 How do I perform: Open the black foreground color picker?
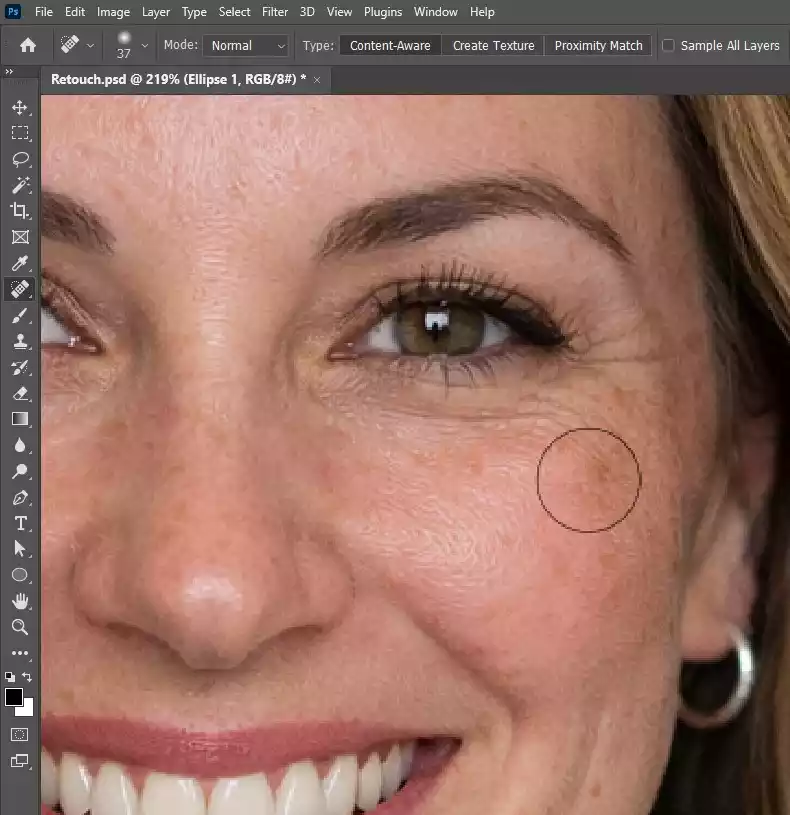click(x=13, y=696)
